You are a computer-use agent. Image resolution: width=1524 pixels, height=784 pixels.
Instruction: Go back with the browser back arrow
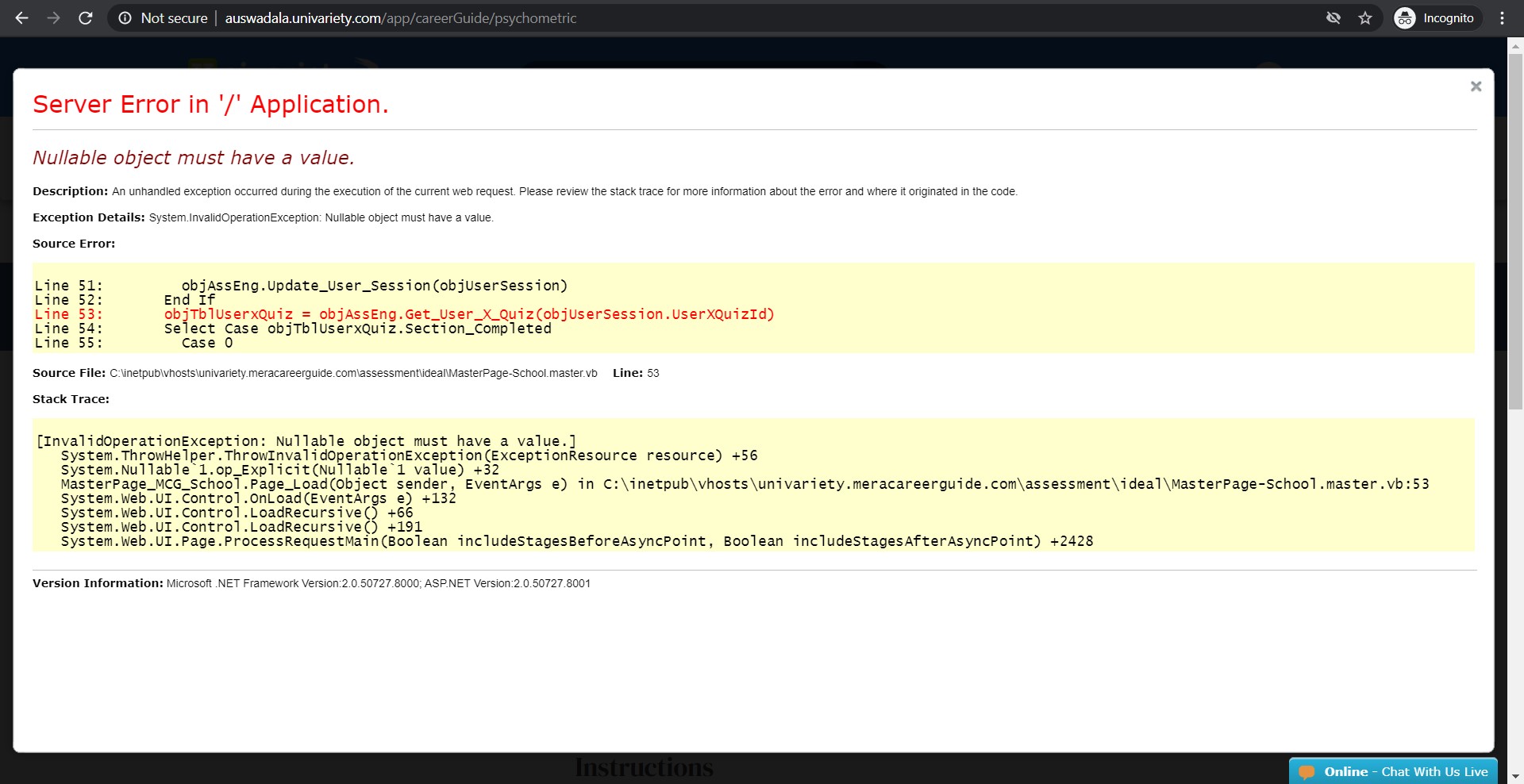(x=21, y=17)
